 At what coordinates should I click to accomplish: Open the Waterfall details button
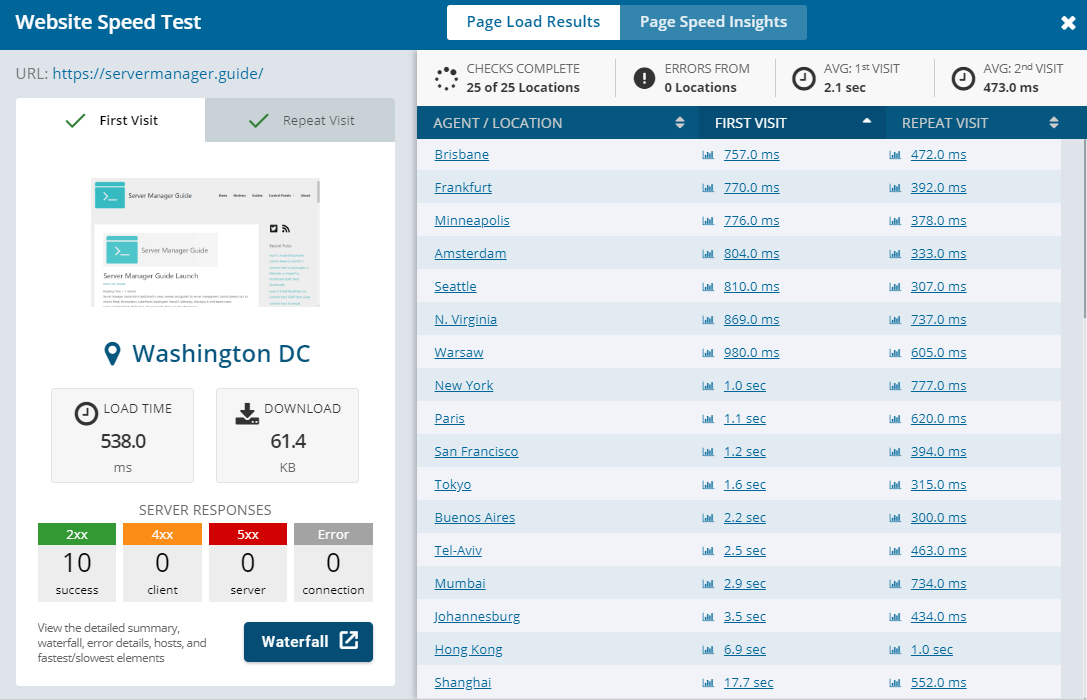coord(308,642)
